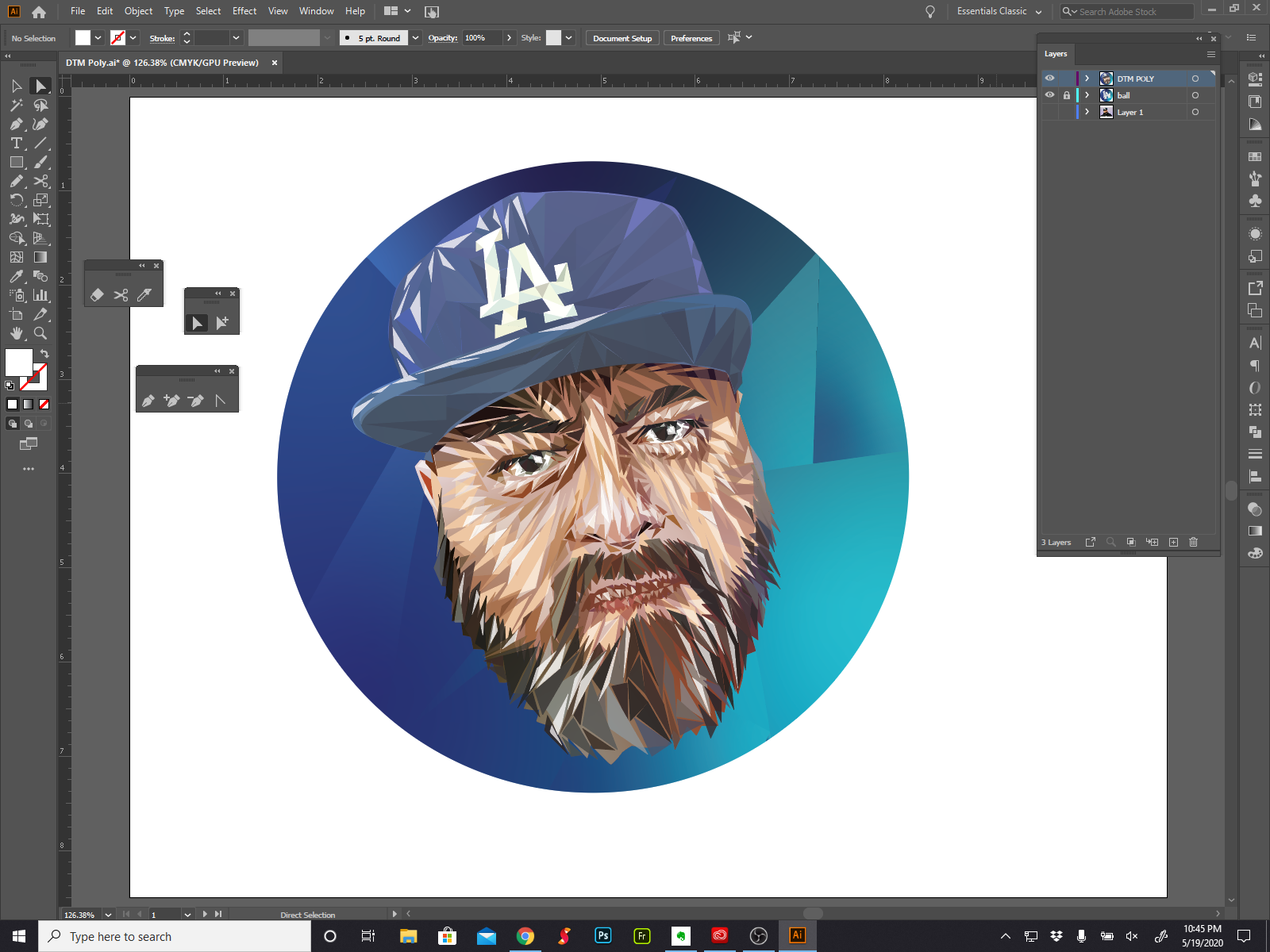This screenshot has width=1270, height=952.
Task: Select the Free Transform tool
Action: point(40,219)
